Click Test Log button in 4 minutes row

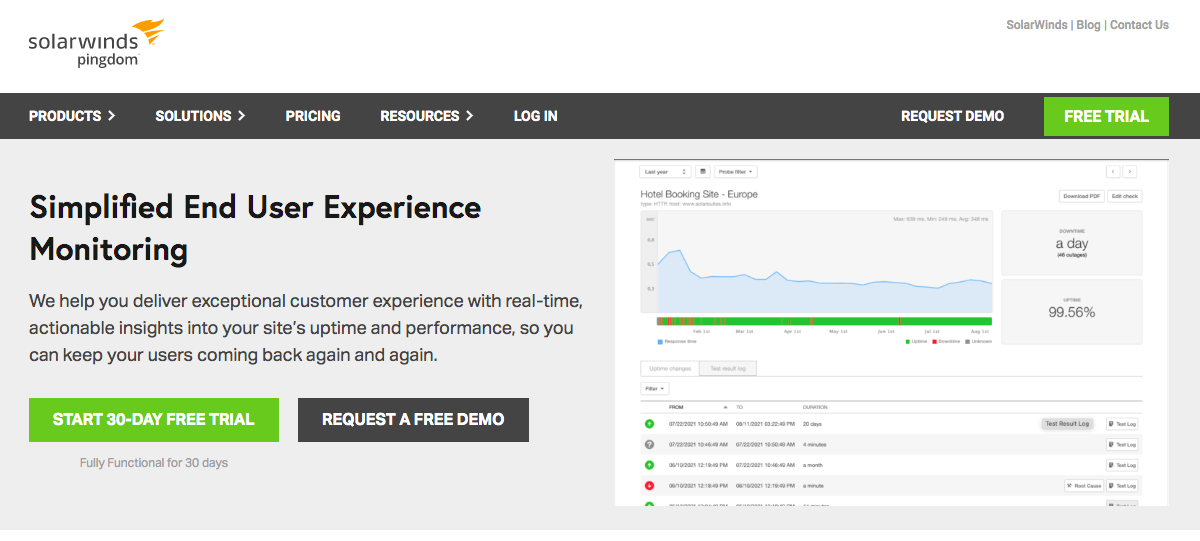[1122, 444]
